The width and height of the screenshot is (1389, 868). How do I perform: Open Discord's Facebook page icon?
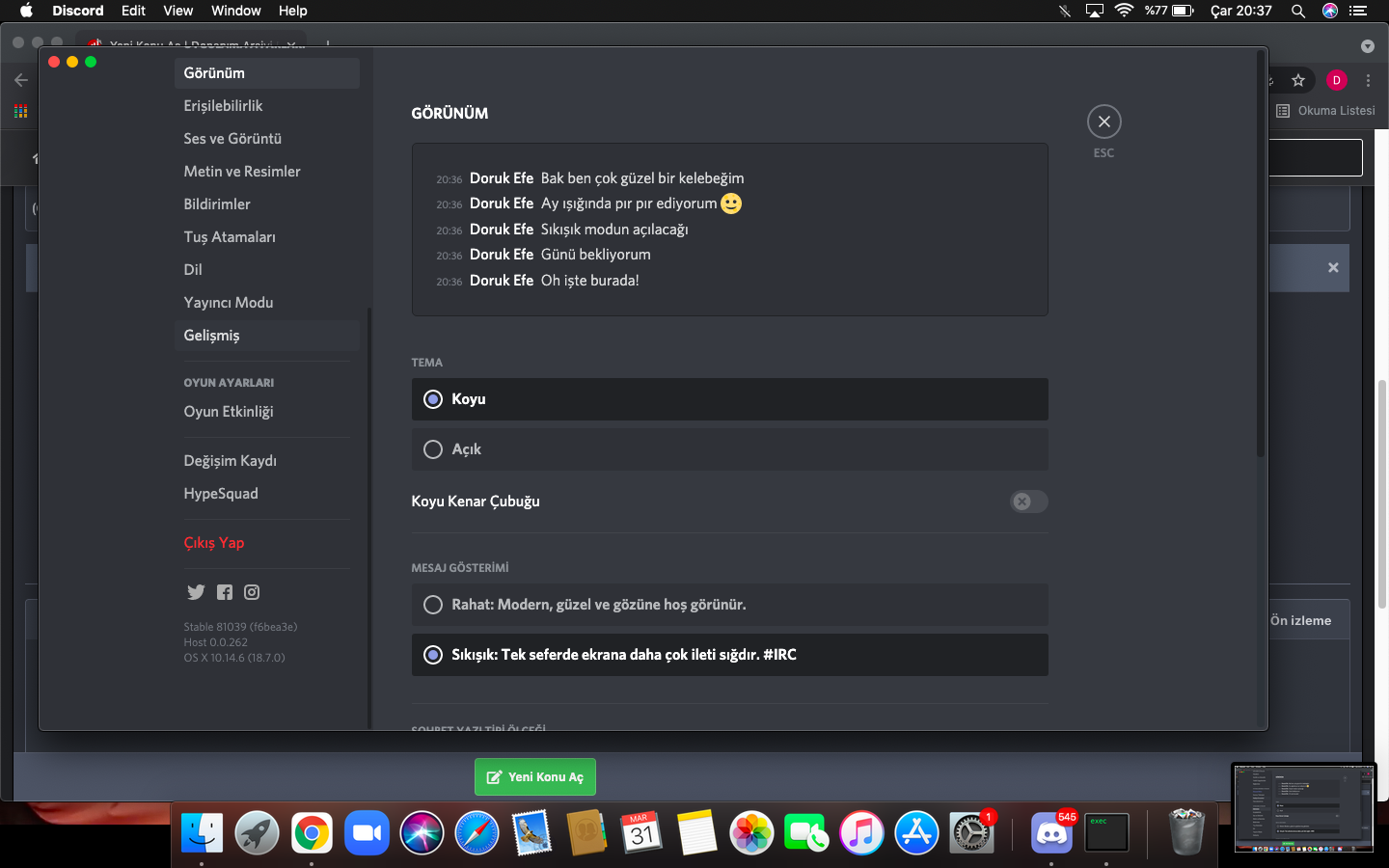[x=225, y=592]
